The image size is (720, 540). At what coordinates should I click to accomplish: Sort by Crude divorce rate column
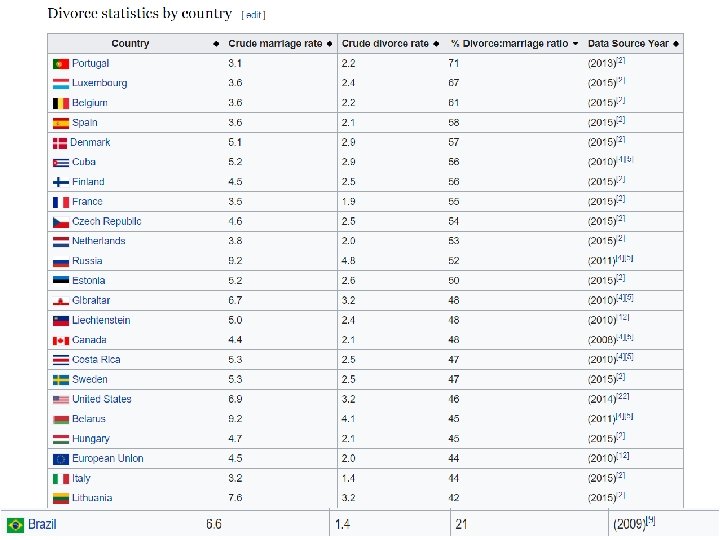437,44
